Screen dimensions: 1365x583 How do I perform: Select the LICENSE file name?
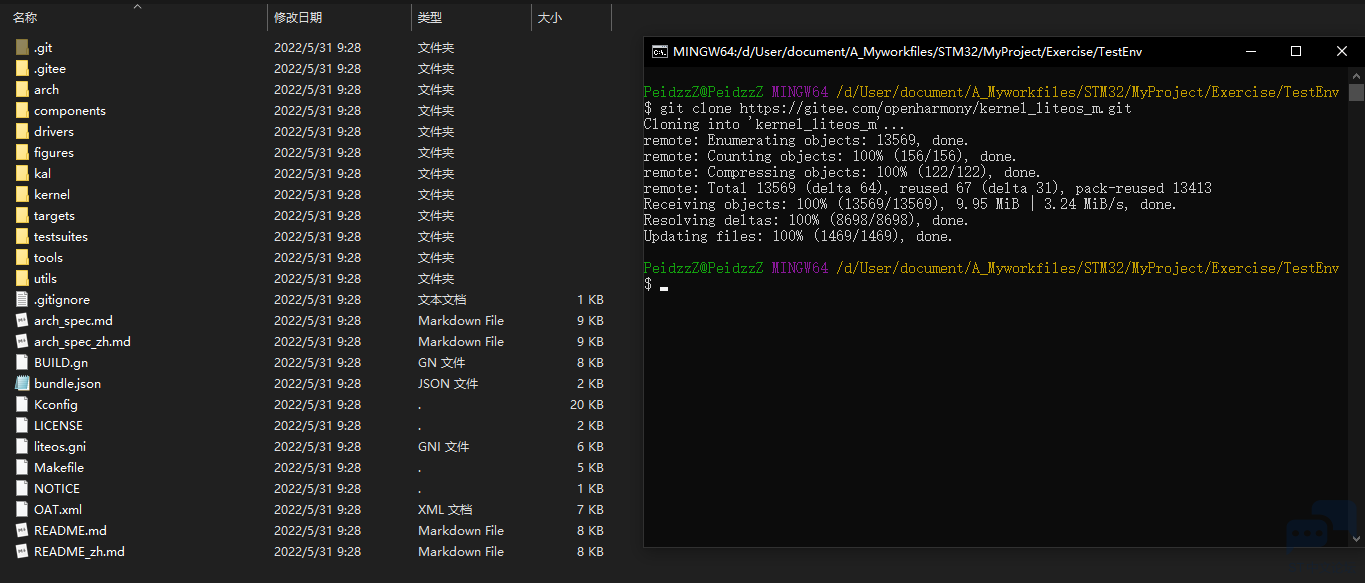pyautogui.click(x=58, y=425)
